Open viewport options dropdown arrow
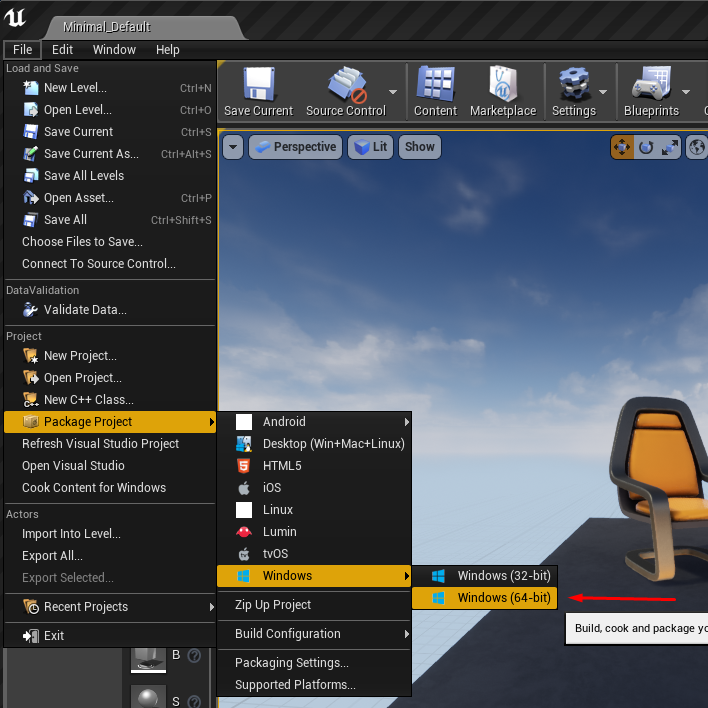This screenshot has width=708, height=708. click(x=233, y=147)
